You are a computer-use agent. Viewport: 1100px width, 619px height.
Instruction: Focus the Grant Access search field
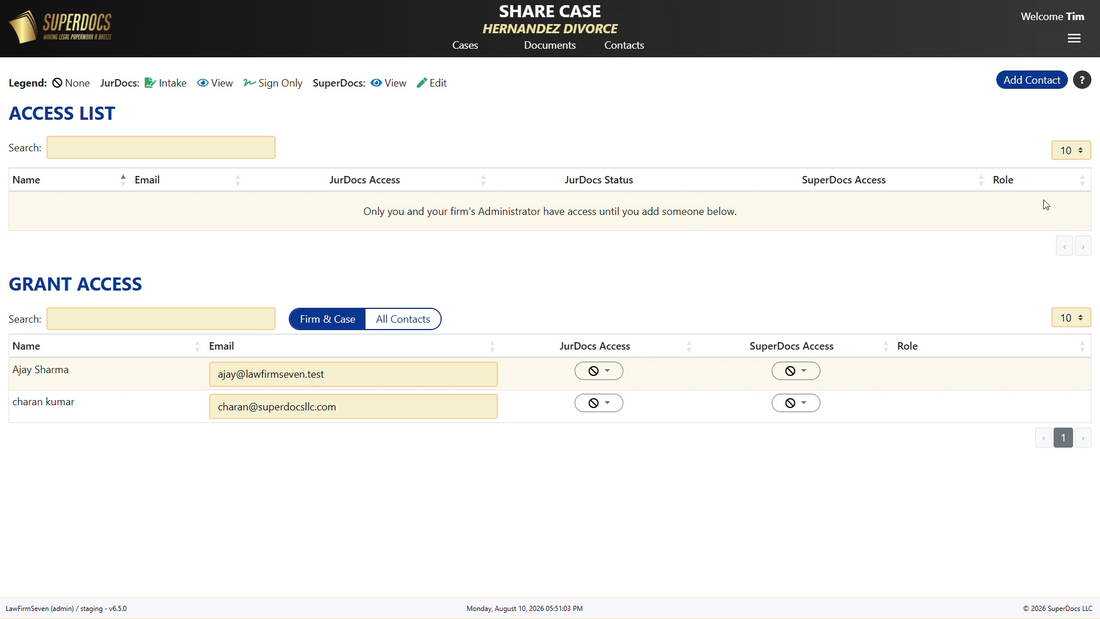coord(161,319)
